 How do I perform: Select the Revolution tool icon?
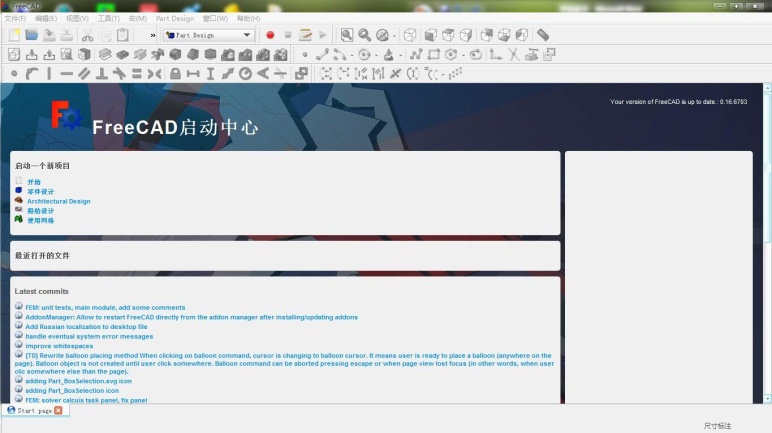[140, 54]
